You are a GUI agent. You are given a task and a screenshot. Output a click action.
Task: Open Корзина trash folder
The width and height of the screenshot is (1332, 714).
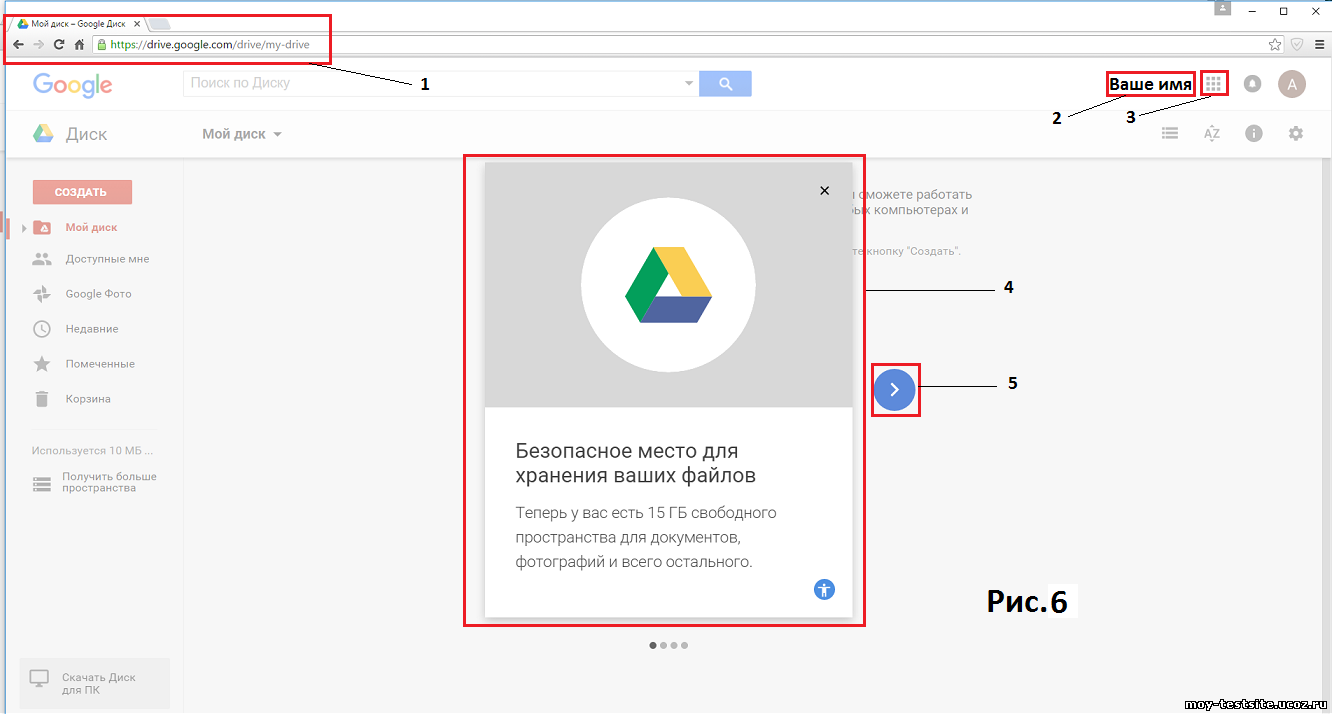pyautogui.click(x=88, y=399)
